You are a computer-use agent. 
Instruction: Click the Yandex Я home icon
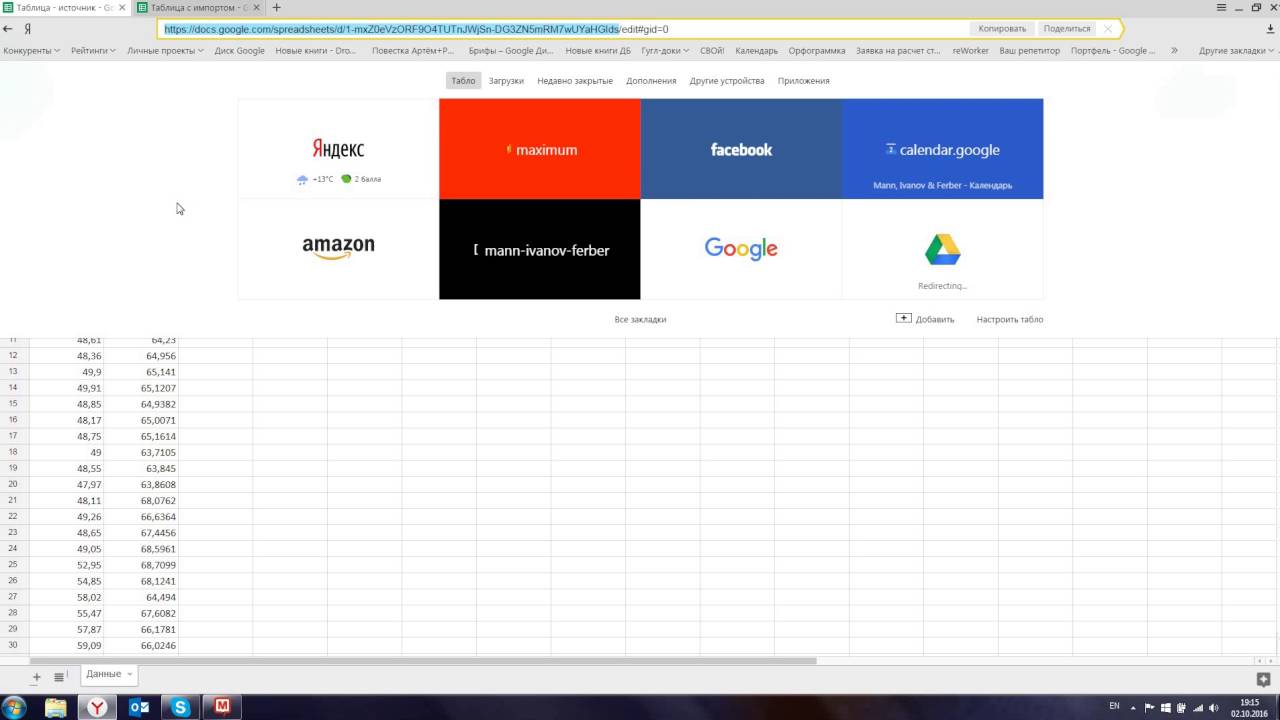(x=27, y=29)
